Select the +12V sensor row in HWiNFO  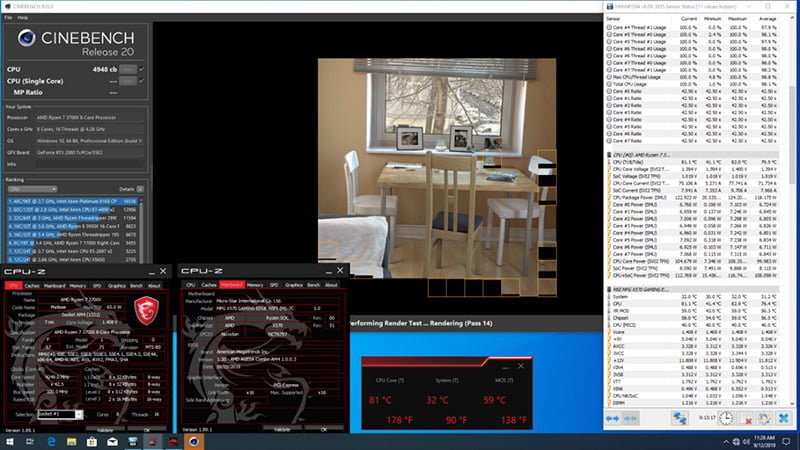(x=692, y=360)
